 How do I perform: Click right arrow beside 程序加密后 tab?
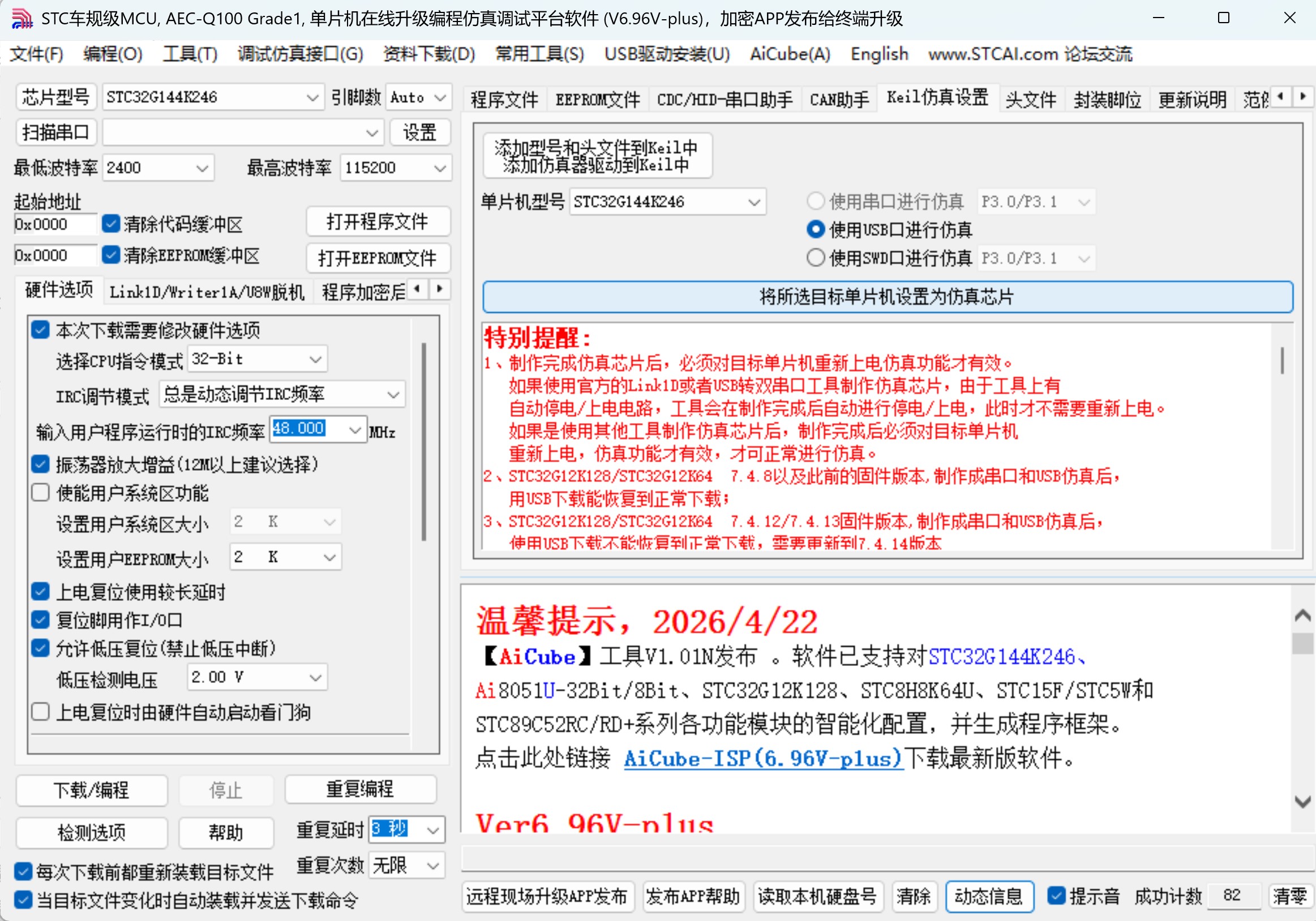tap(440, 289)
